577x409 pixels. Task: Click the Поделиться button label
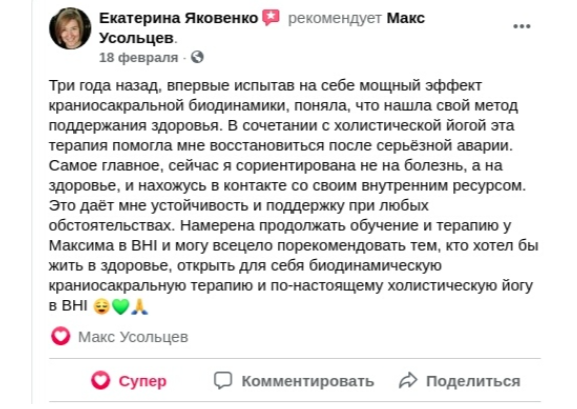(473, 381)
